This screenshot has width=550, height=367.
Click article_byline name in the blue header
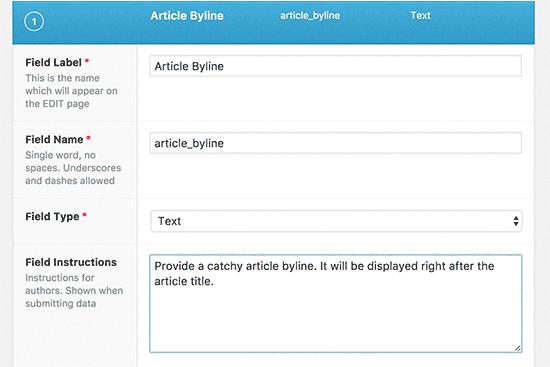pos(310,15)
